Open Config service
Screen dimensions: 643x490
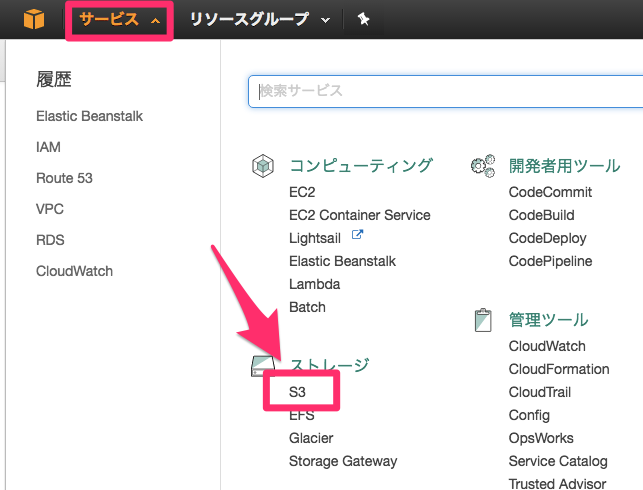(529, 415)
